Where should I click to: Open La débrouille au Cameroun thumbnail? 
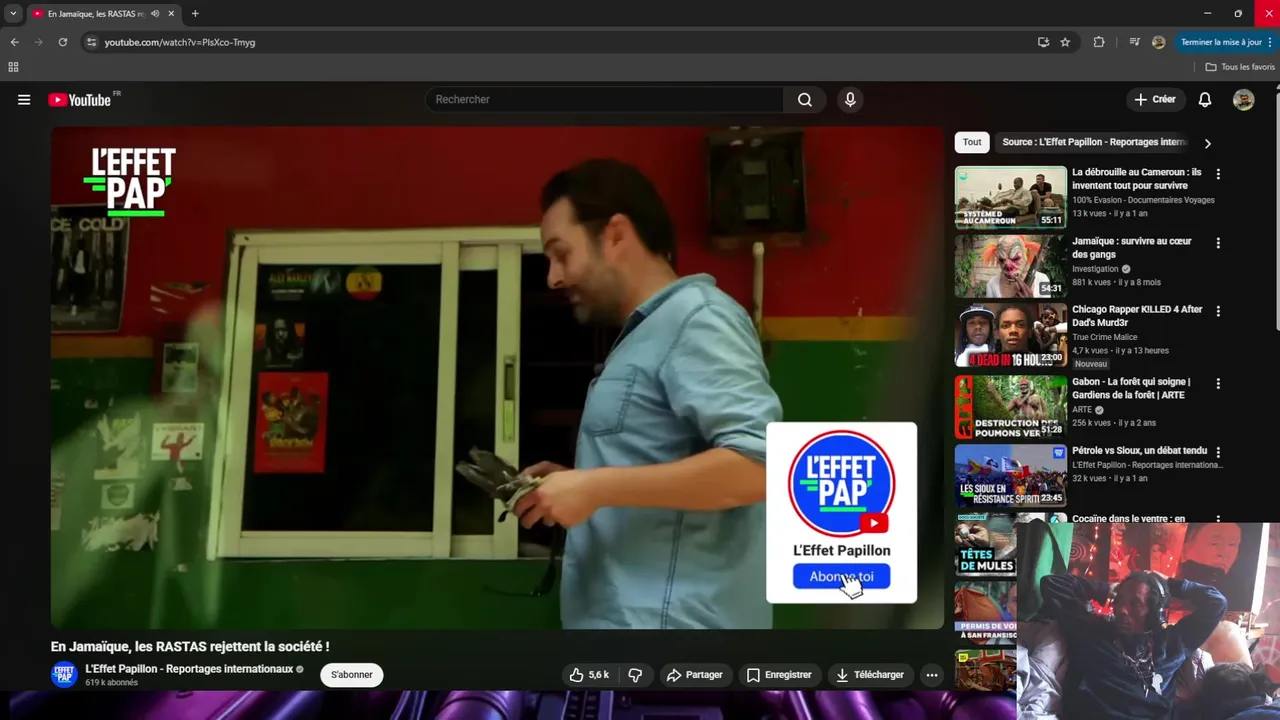click(1011, 197)
